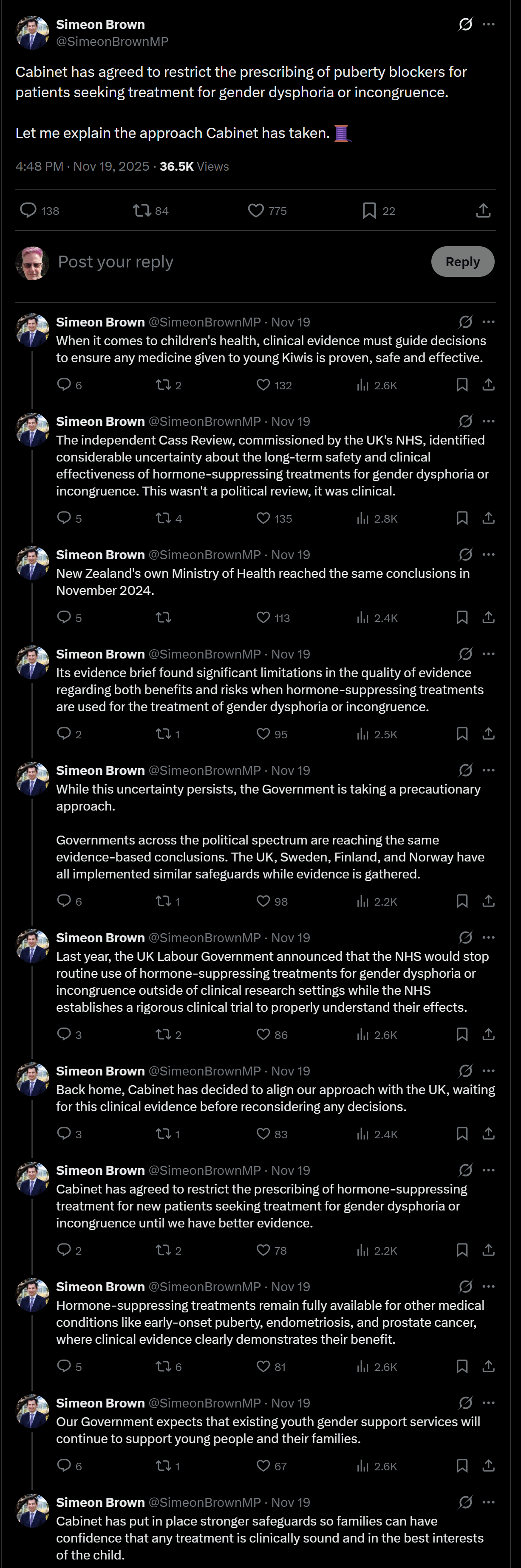Open the 36.5K Views count on the main post
The width and height of the screenshot is (521, 1568).
(x=194, y=167)
